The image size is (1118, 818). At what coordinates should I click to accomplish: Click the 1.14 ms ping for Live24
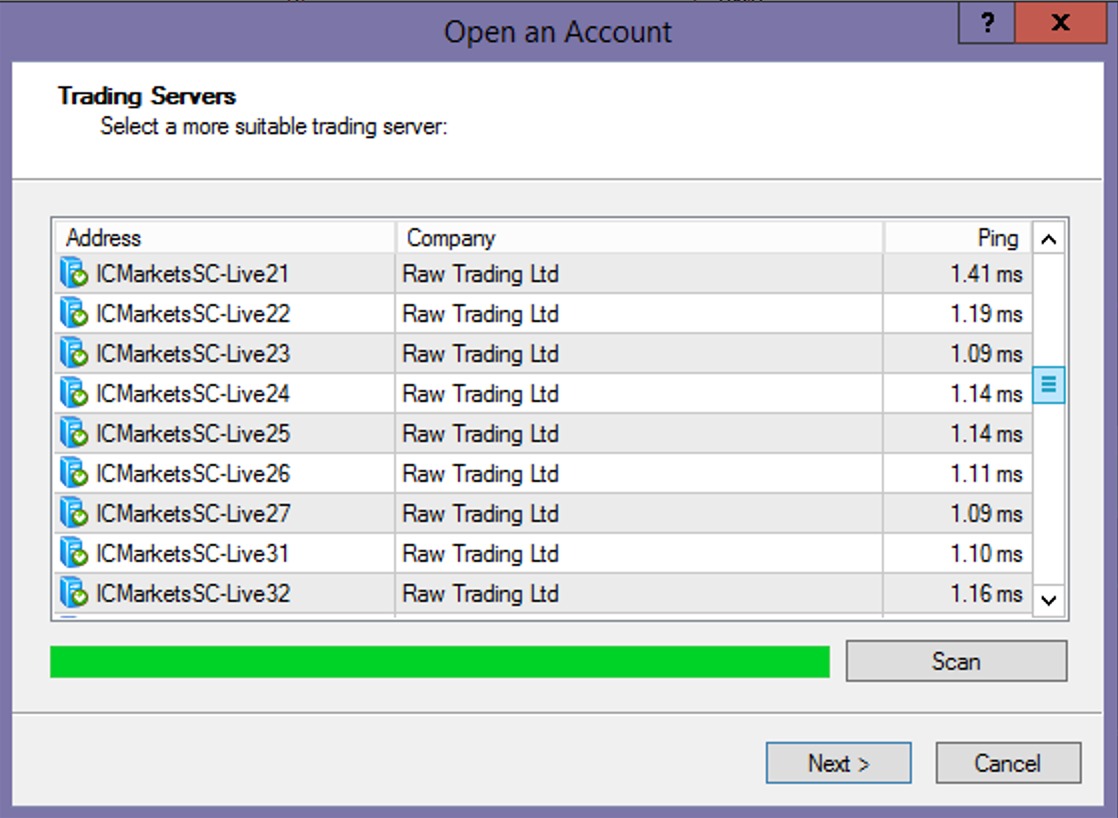pyautogui.click(x=986, y=394)
